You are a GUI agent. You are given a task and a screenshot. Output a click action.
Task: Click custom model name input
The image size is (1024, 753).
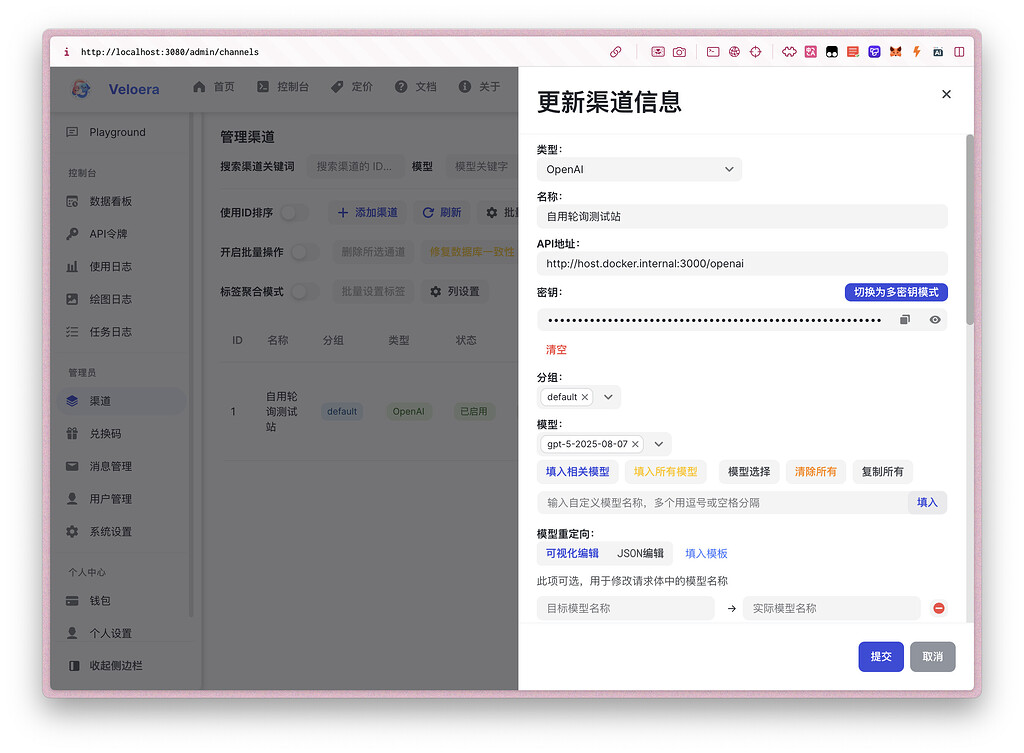722,503
